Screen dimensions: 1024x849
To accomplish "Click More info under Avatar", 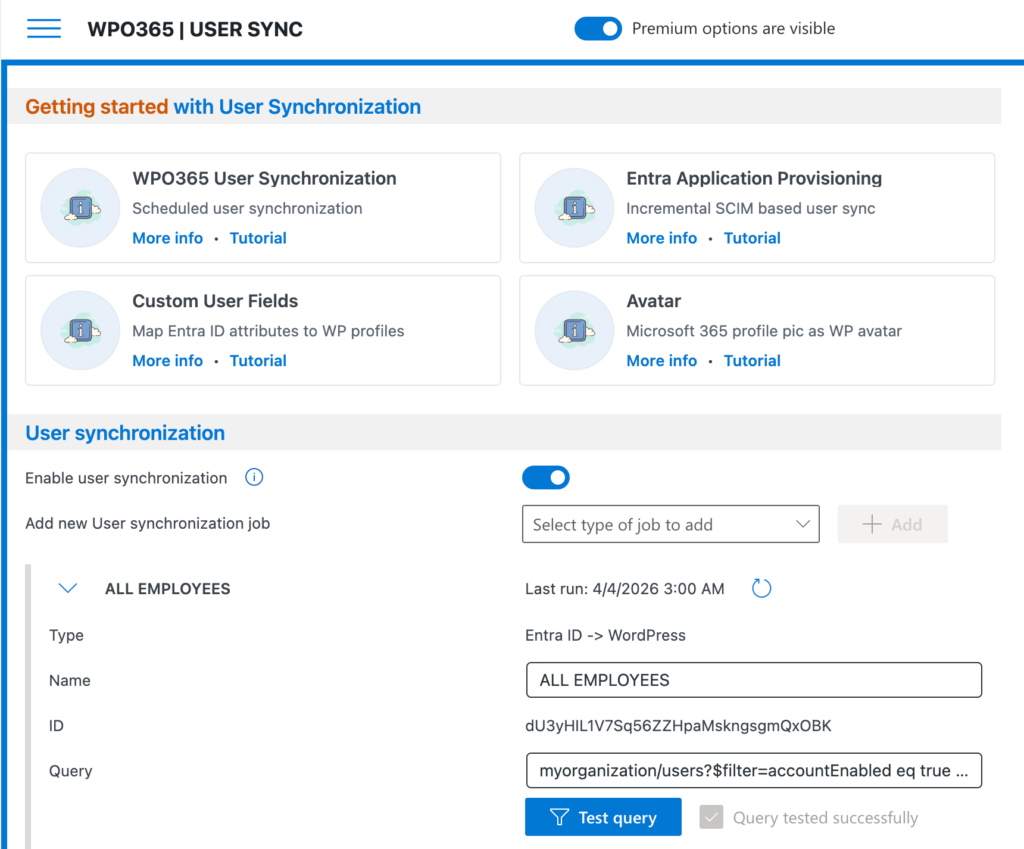I will pos(661,360).
